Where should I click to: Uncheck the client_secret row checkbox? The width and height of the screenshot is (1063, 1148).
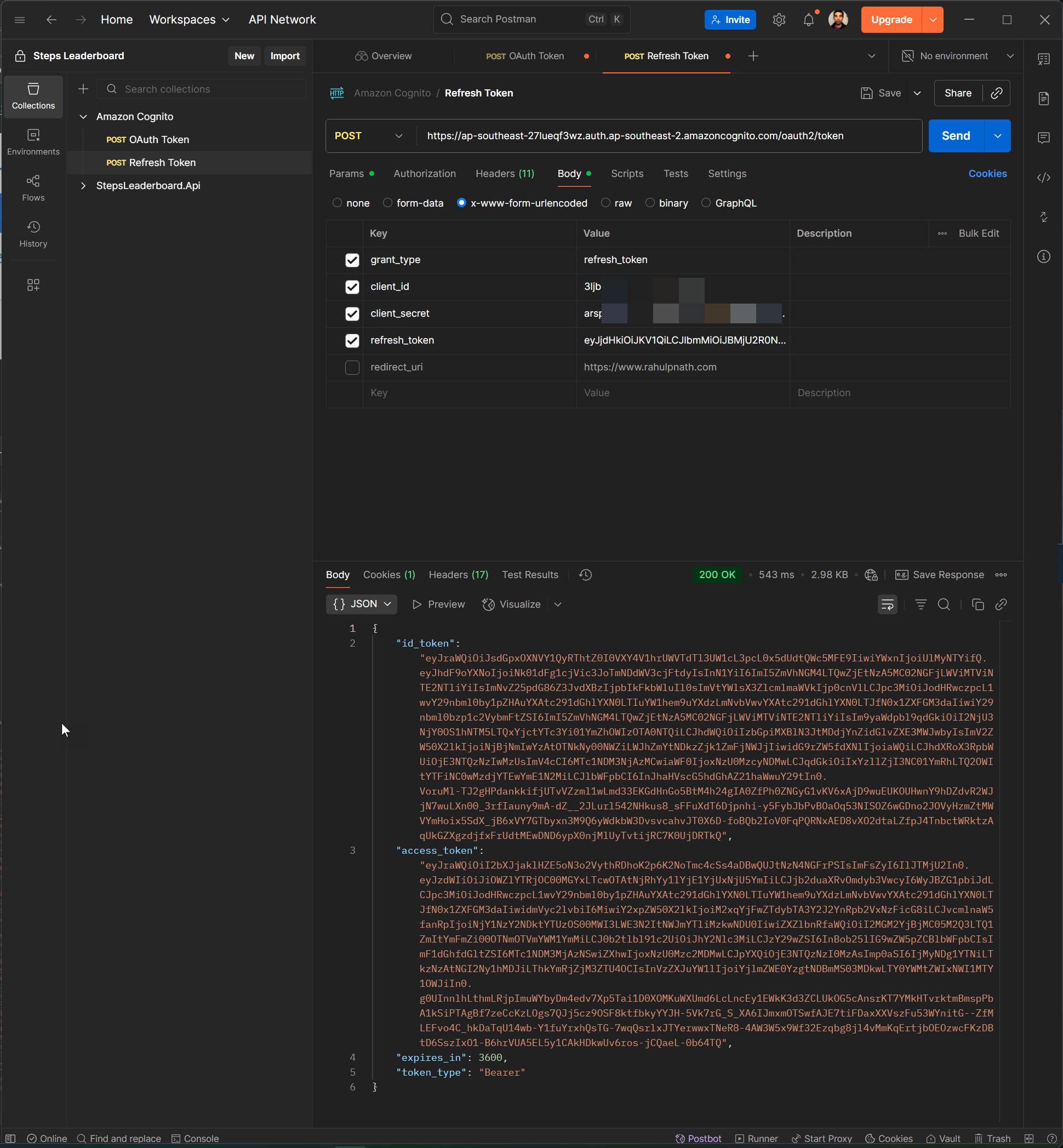point(352,313)
